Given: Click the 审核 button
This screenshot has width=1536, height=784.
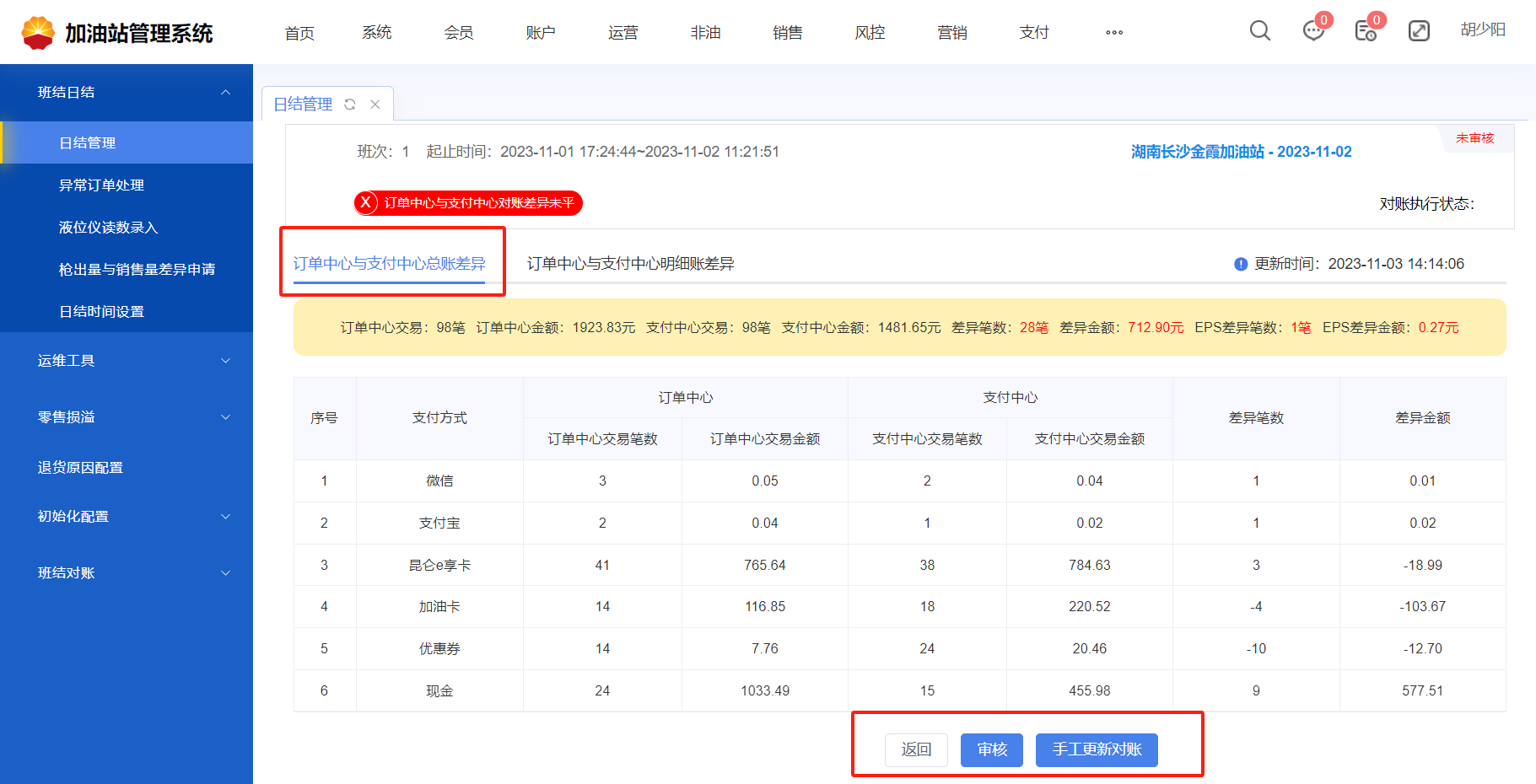Looking at the screenshot, I should point(991,749).
